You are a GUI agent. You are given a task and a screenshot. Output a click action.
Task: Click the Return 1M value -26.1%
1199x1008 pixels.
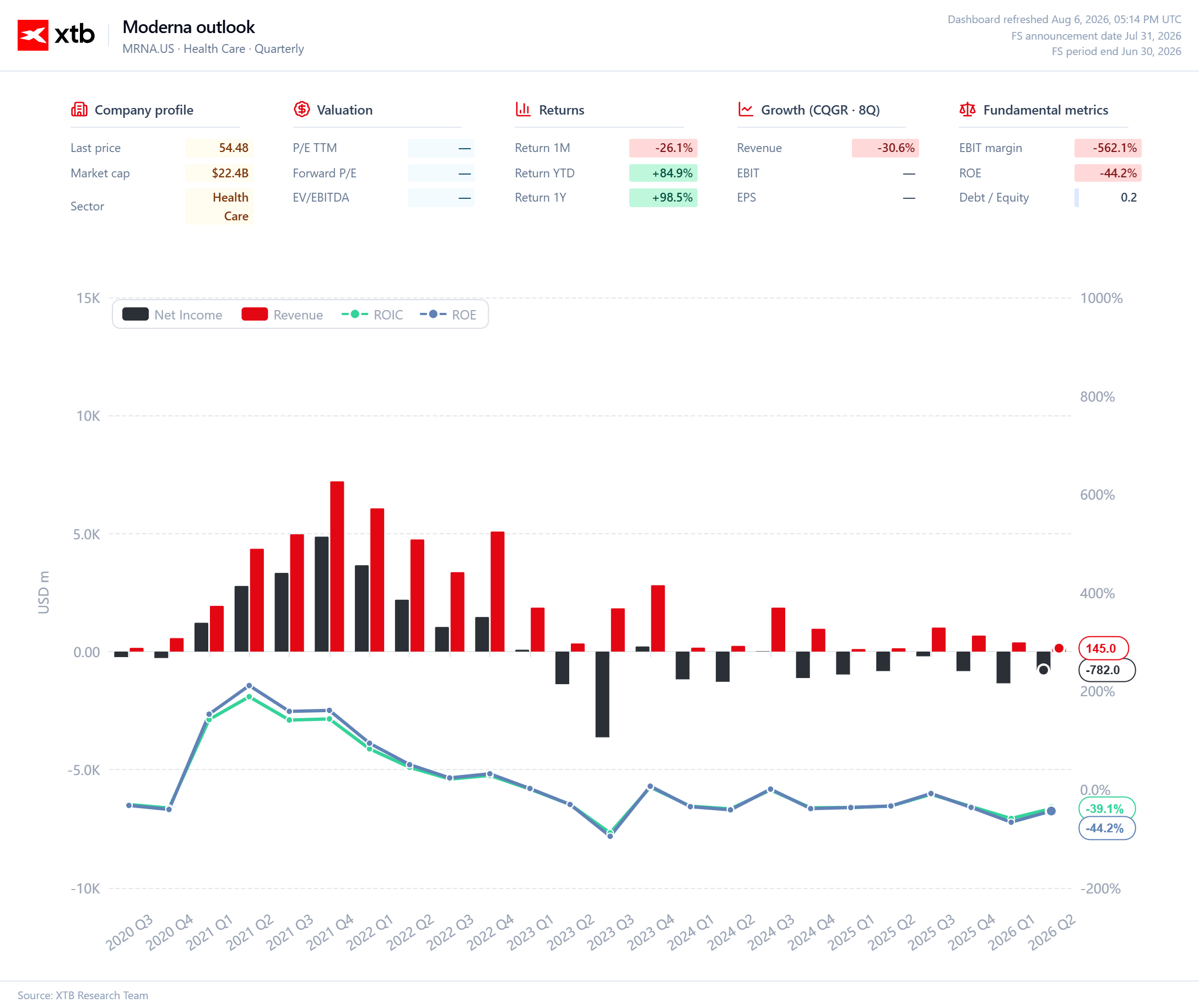pos(663,148)
